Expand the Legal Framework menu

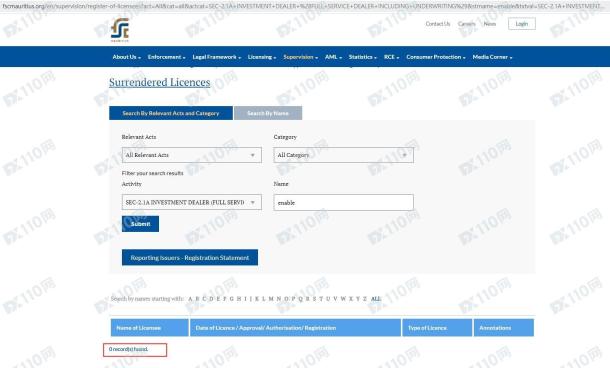[217, 57]
